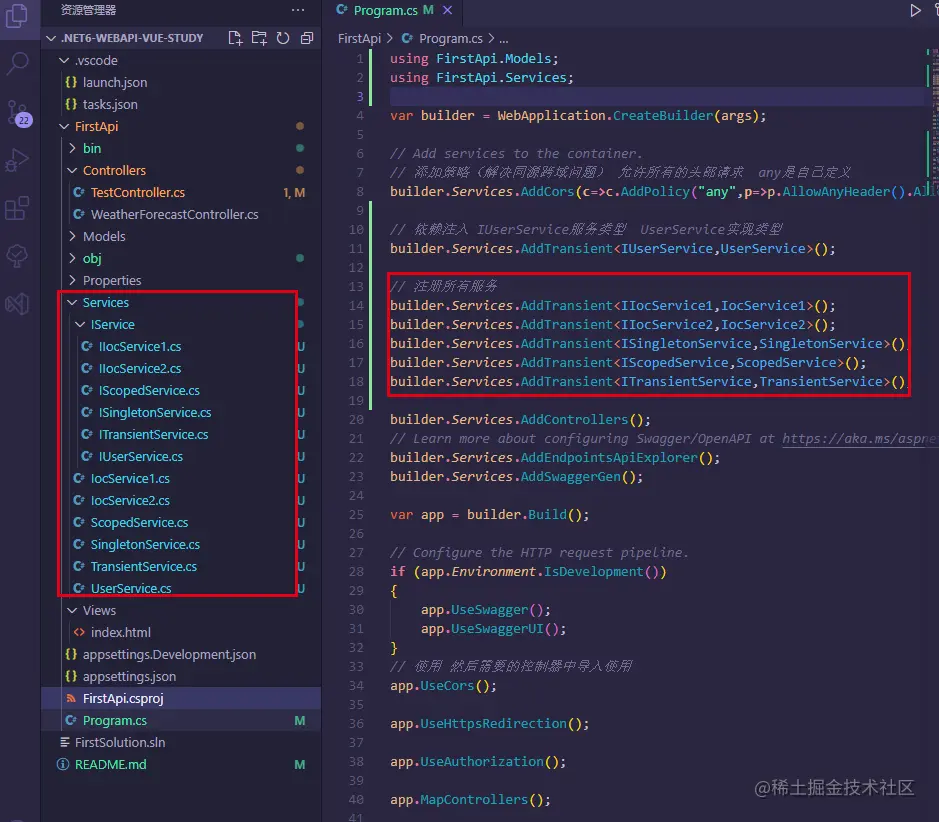Open UserService.cs file
939x822 pixels.
click(181, 589)
